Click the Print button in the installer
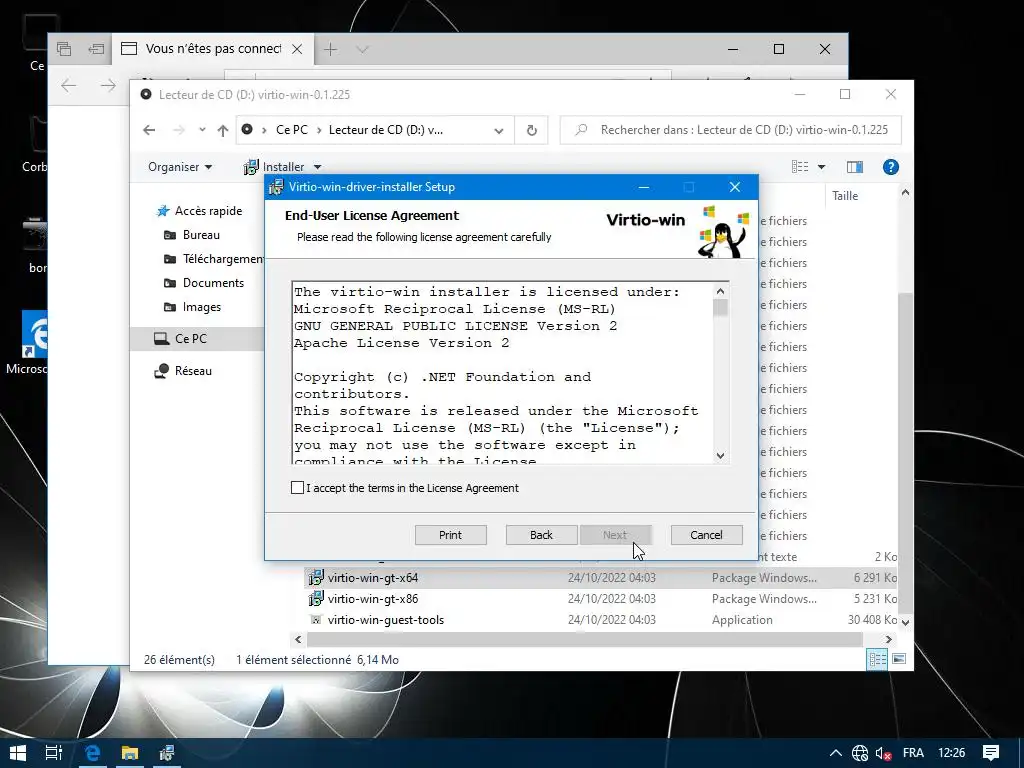Viewport: 1024px width, 768px height. point(451,535)
